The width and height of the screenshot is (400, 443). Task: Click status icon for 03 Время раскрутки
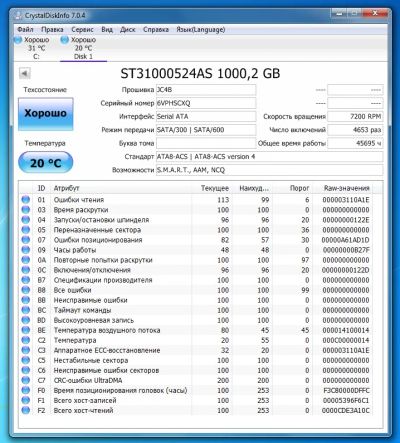coord(26,210)
